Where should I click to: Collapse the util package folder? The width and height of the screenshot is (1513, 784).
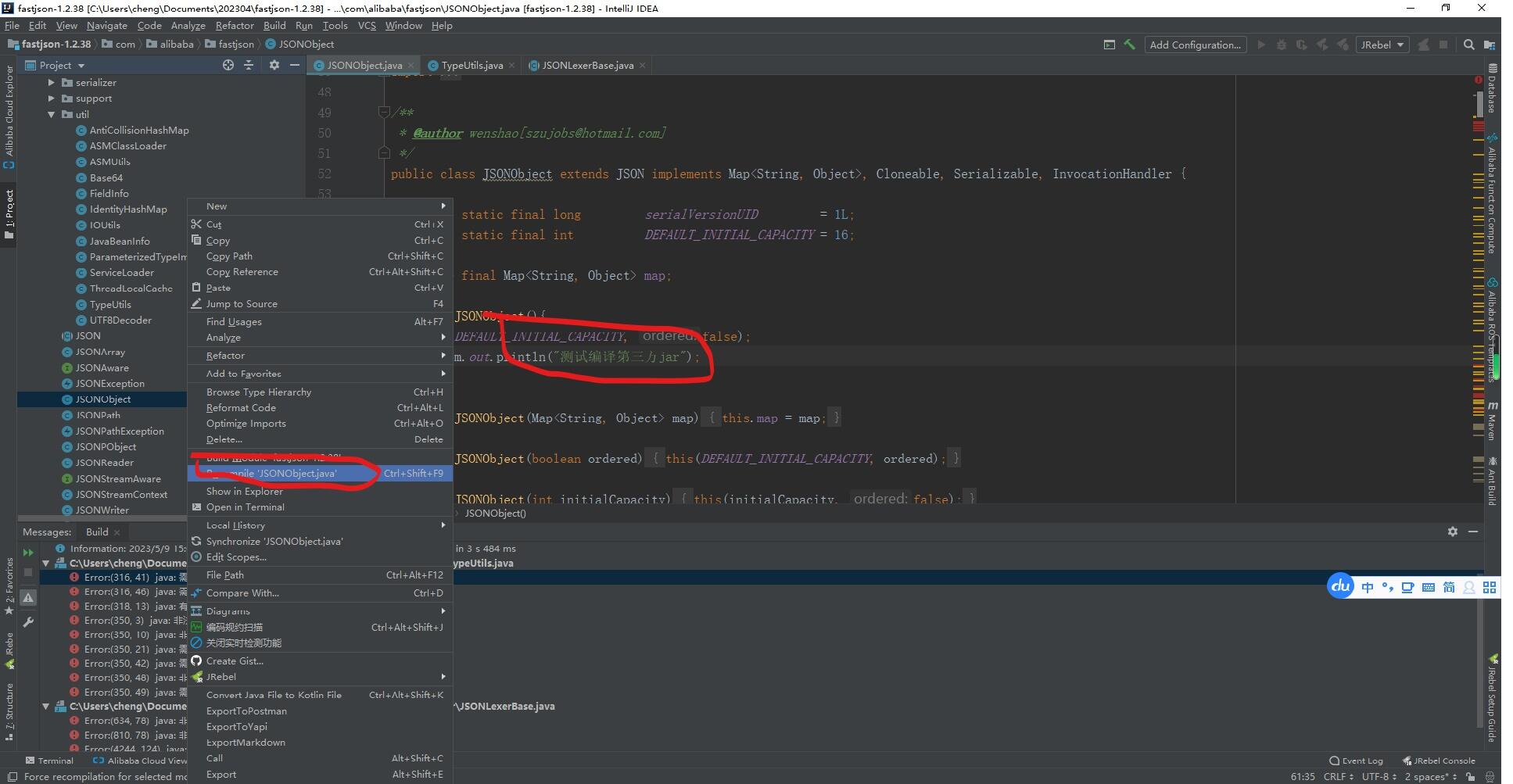click(51, 114)
